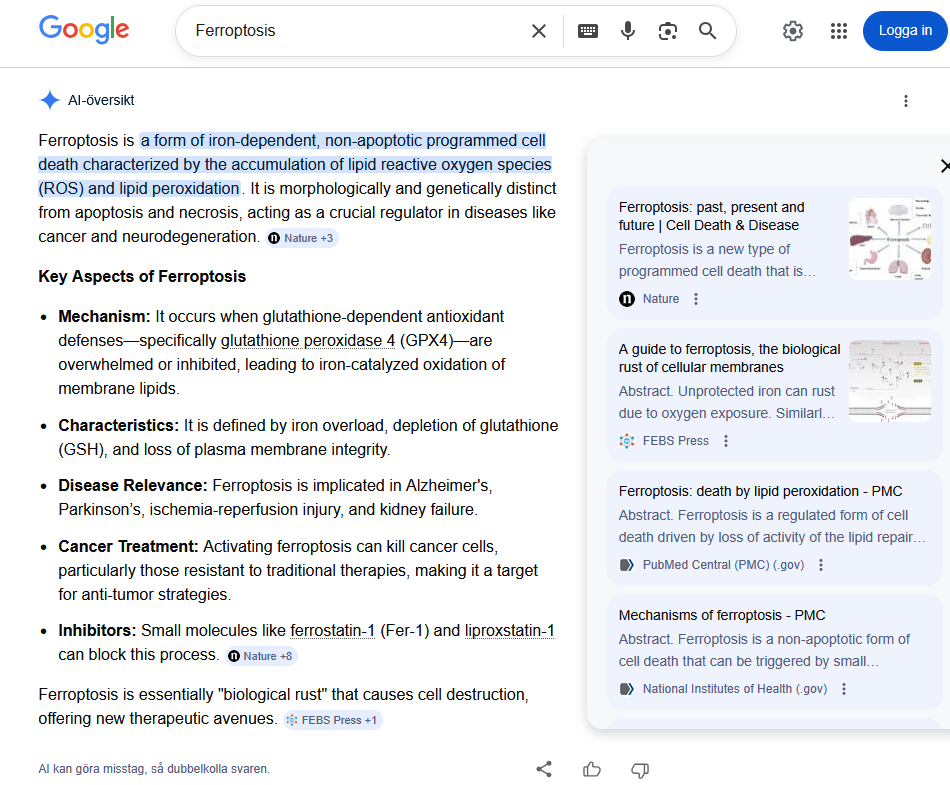This screenshot has height=785, width=950.
Task: Click the 'Disease Relevance:' bullet label
Action: click(x=133, y=485)
